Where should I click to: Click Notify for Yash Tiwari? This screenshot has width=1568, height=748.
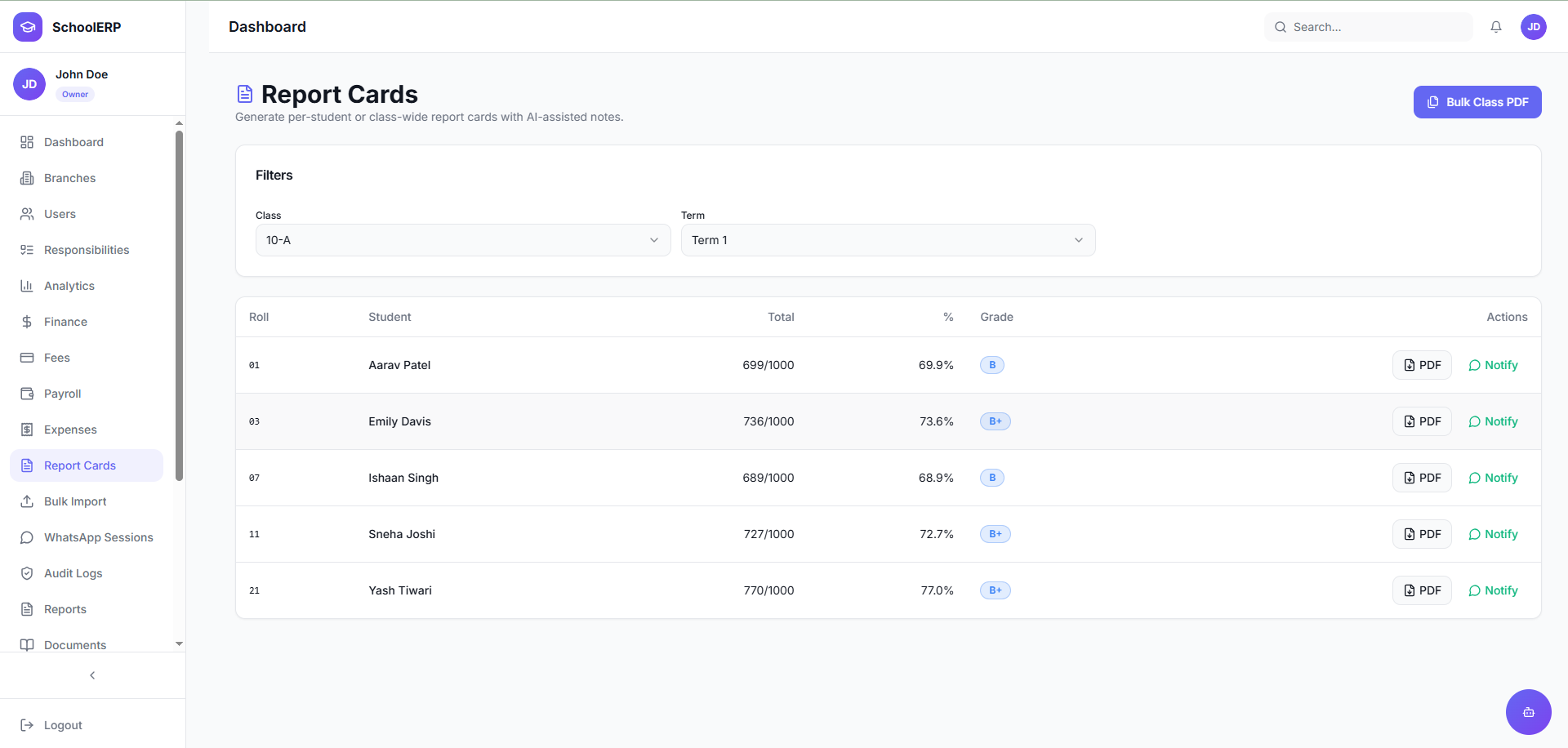pyautogui.click(x=1493, y=590)
